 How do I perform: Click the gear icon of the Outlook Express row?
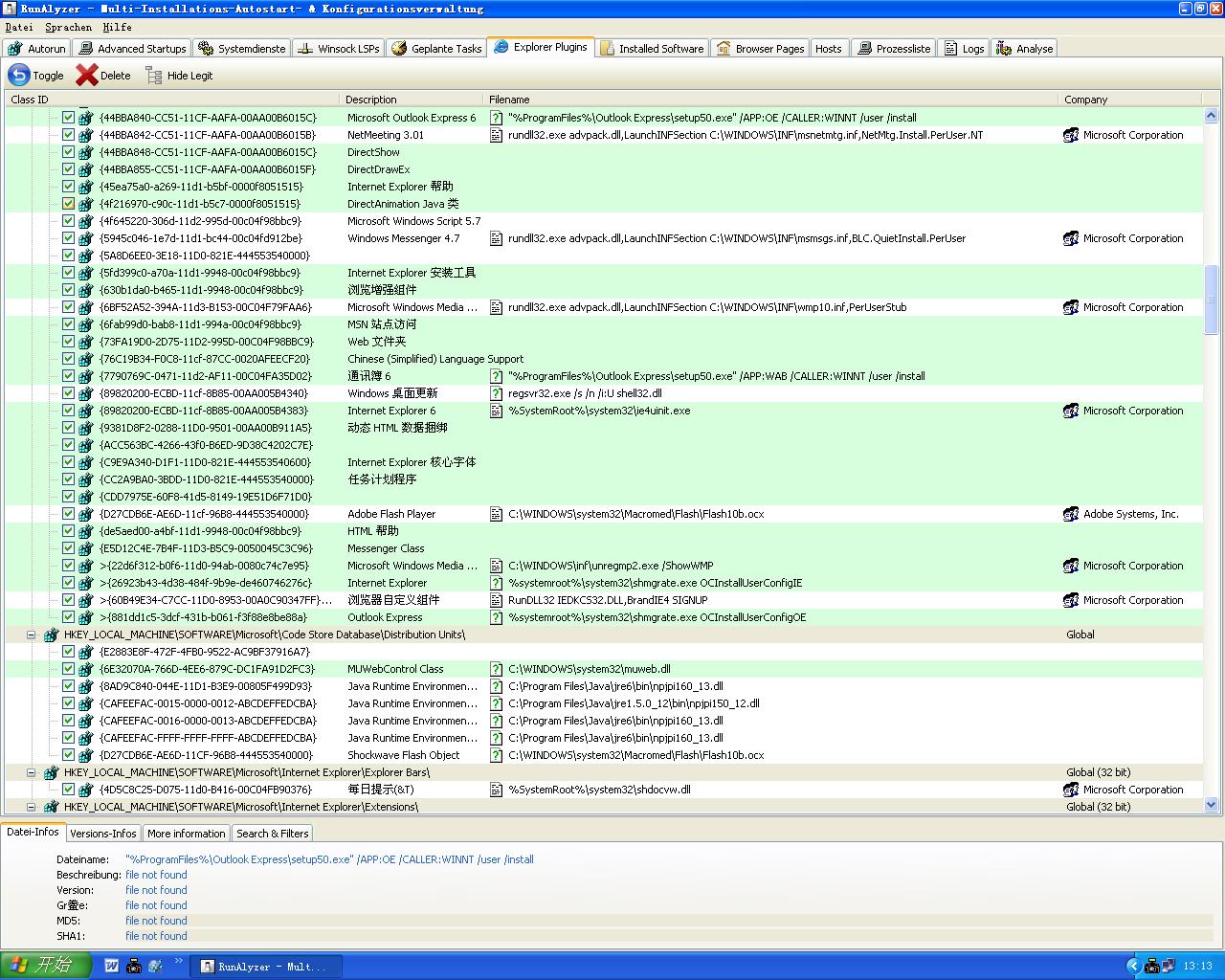click(86, 617)
